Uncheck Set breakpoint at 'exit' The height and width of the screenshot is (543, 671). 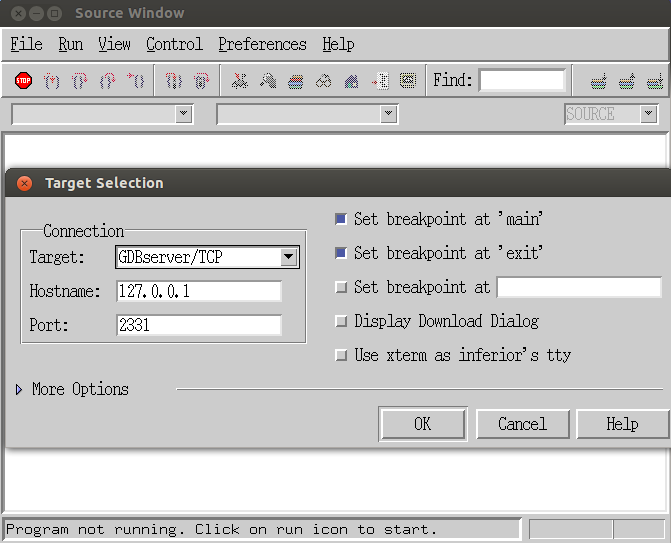point(341,253)
